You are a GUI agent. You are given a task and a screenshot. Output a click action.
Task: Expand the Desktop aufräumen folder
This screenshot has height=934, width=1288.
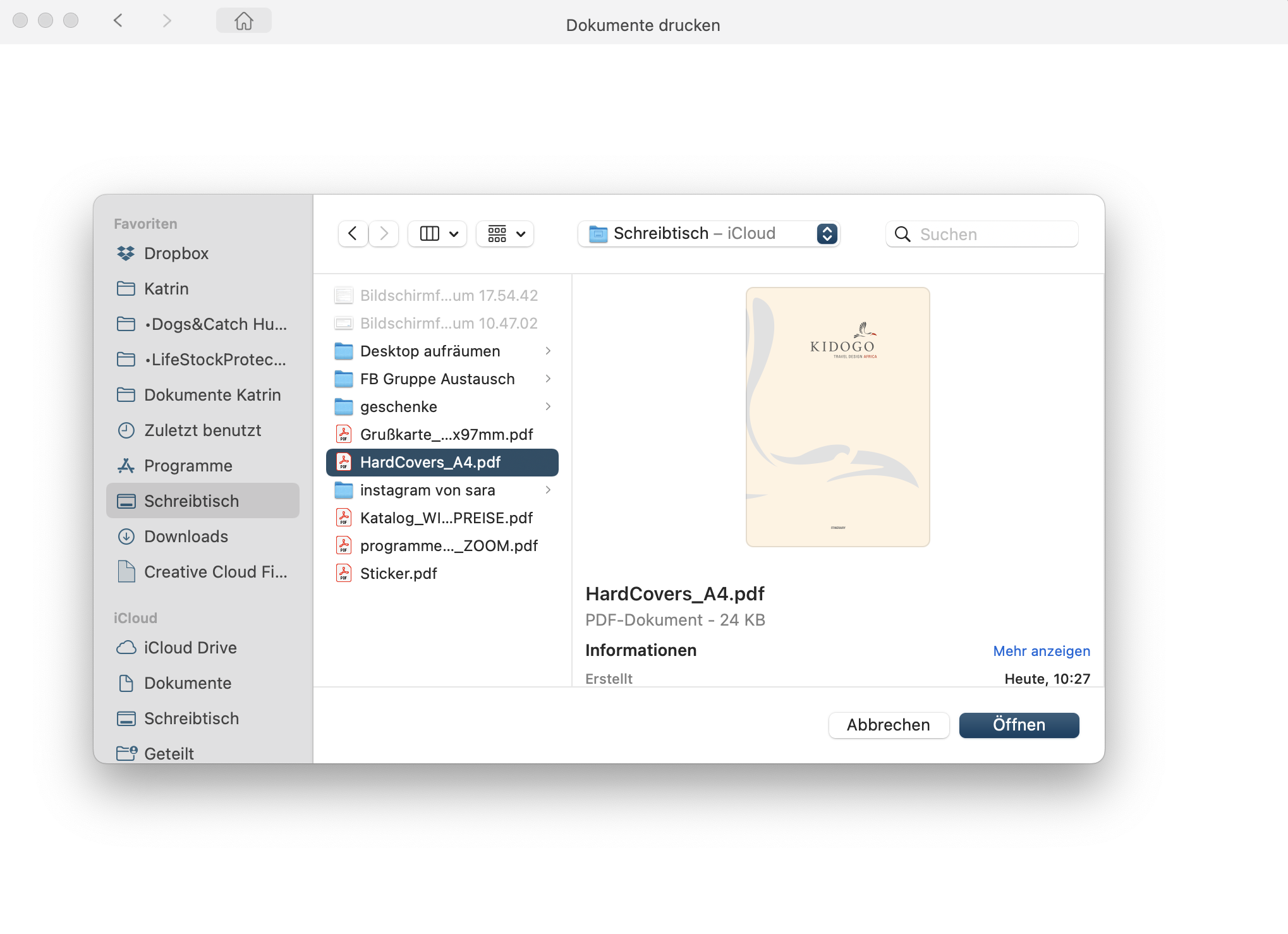(548, 351)
